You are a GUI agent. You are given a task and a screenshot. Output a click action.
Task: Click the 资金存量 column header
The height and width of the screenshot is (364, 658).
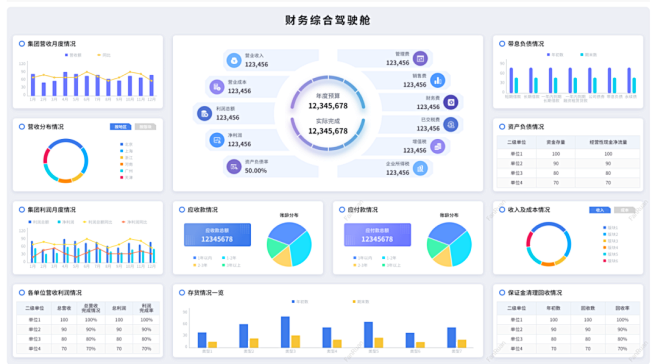point(556,142)
